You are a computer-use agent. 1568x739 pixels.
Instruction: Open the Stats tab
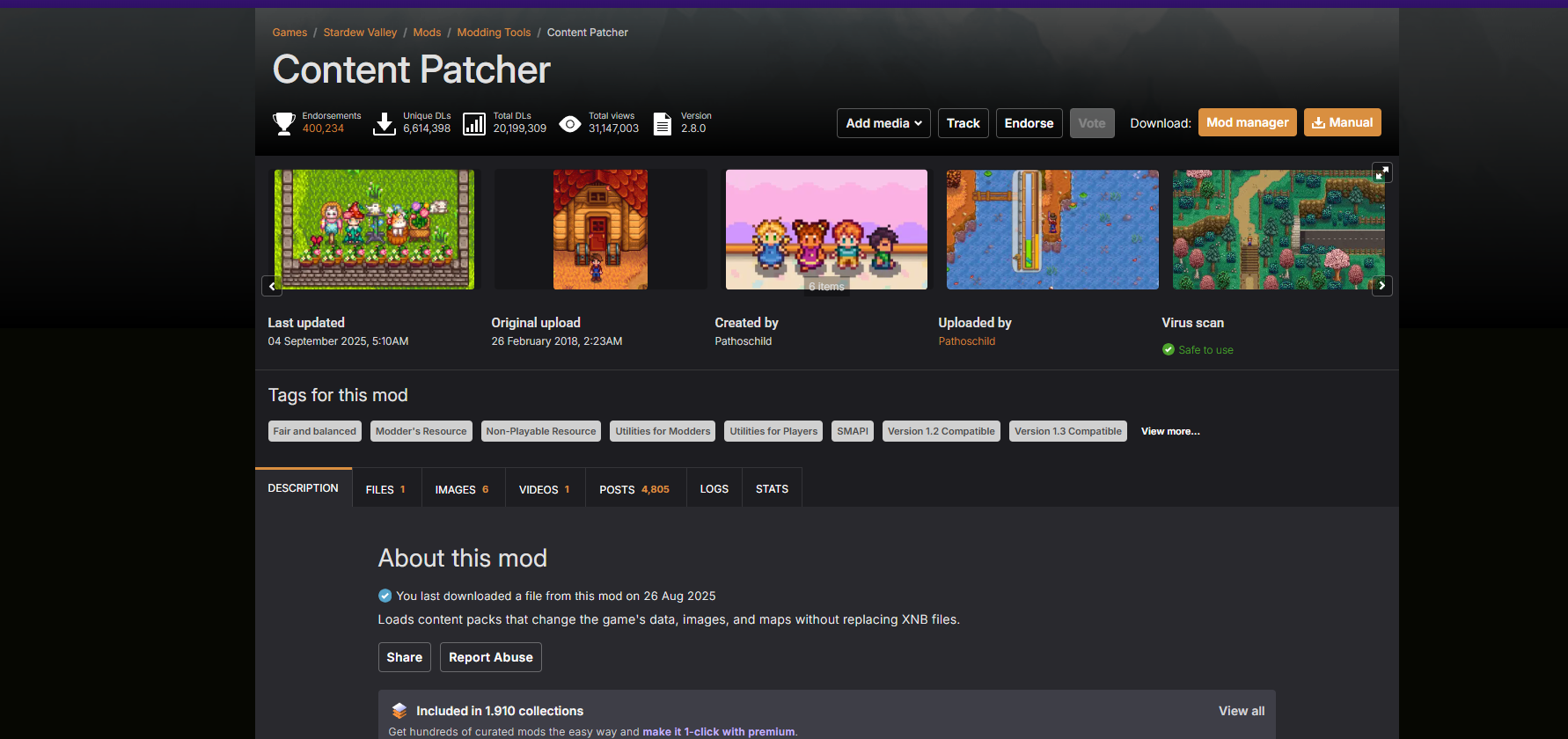point(773,489)
